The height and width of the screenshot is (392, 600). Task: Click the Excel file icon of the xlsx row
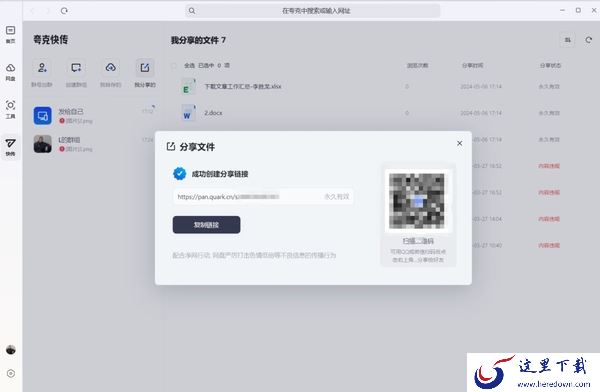[188, 87]
